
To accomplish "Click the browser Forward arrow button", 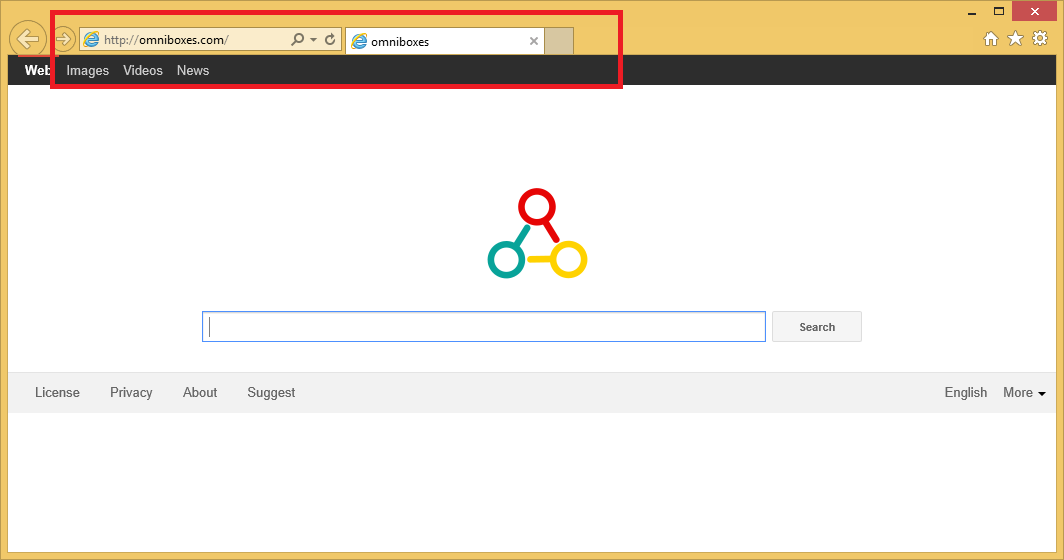I will coord(63,39).
